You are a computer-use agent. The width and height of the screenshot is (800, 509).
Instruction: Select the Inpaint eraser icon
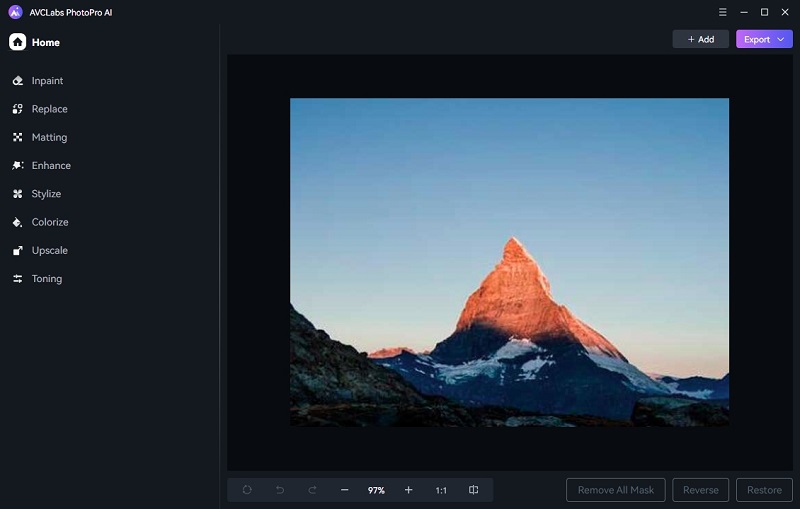[18, 81]
